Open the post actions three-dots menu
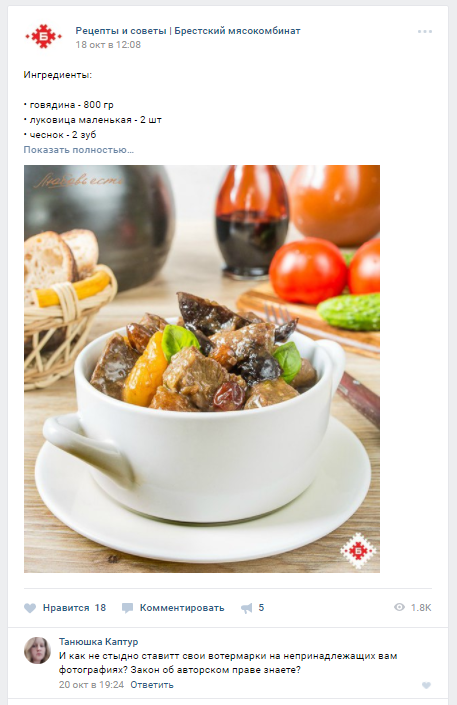This screenshot has height=705, width=457. coord(425,31)
